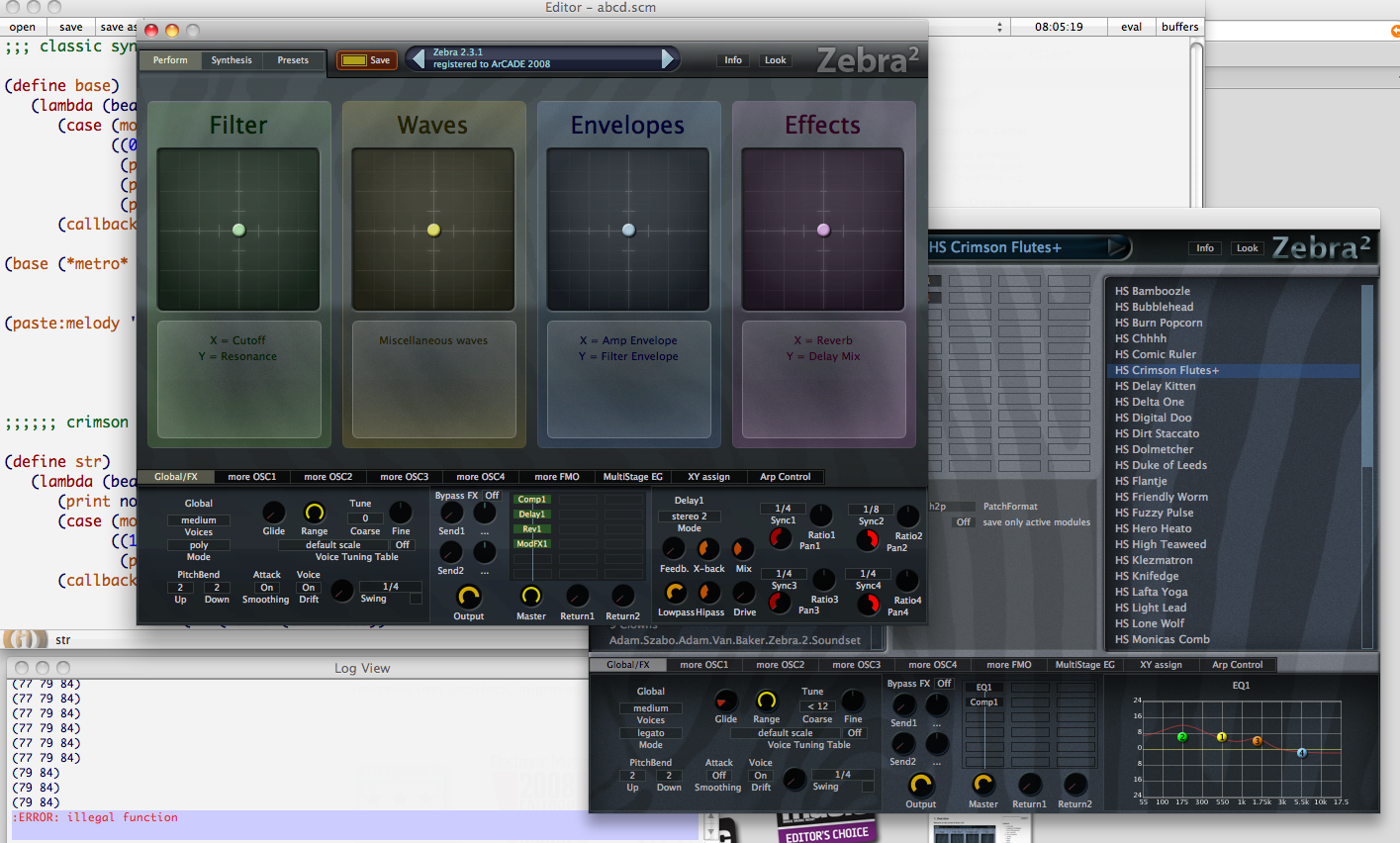This screenshot has height=843, width=1400.
Task: Toggle Voice Drift On in front Zebra window
Action: coord(309,588)
